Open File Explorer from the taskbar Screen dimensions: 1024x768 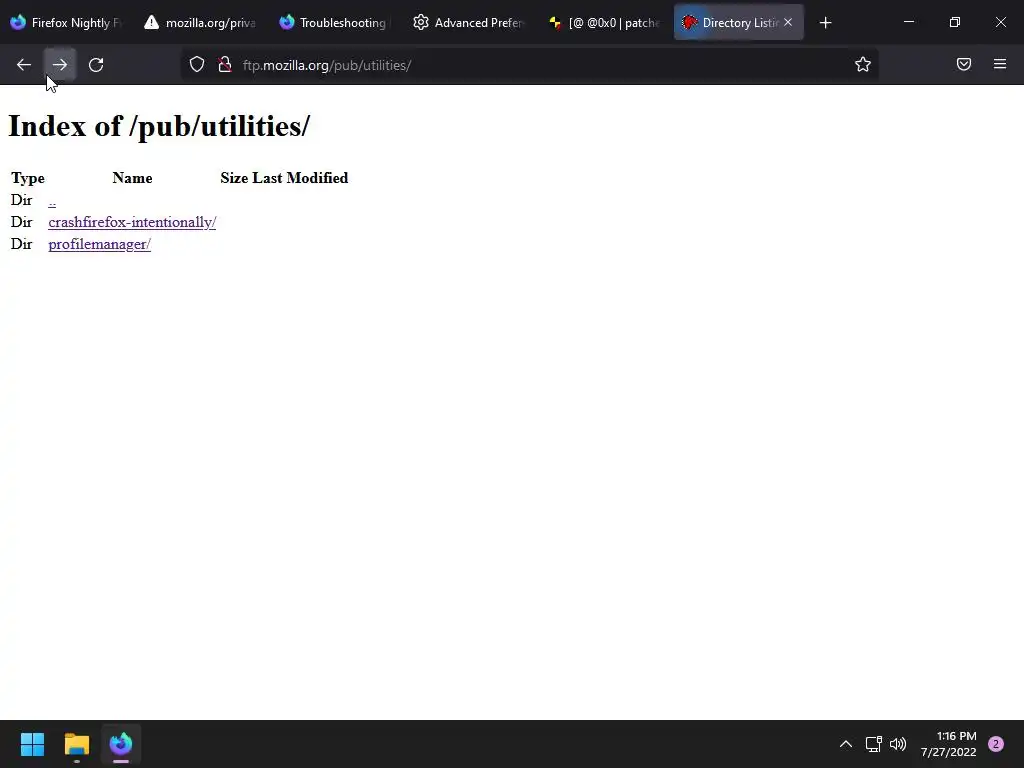[76, 744]
